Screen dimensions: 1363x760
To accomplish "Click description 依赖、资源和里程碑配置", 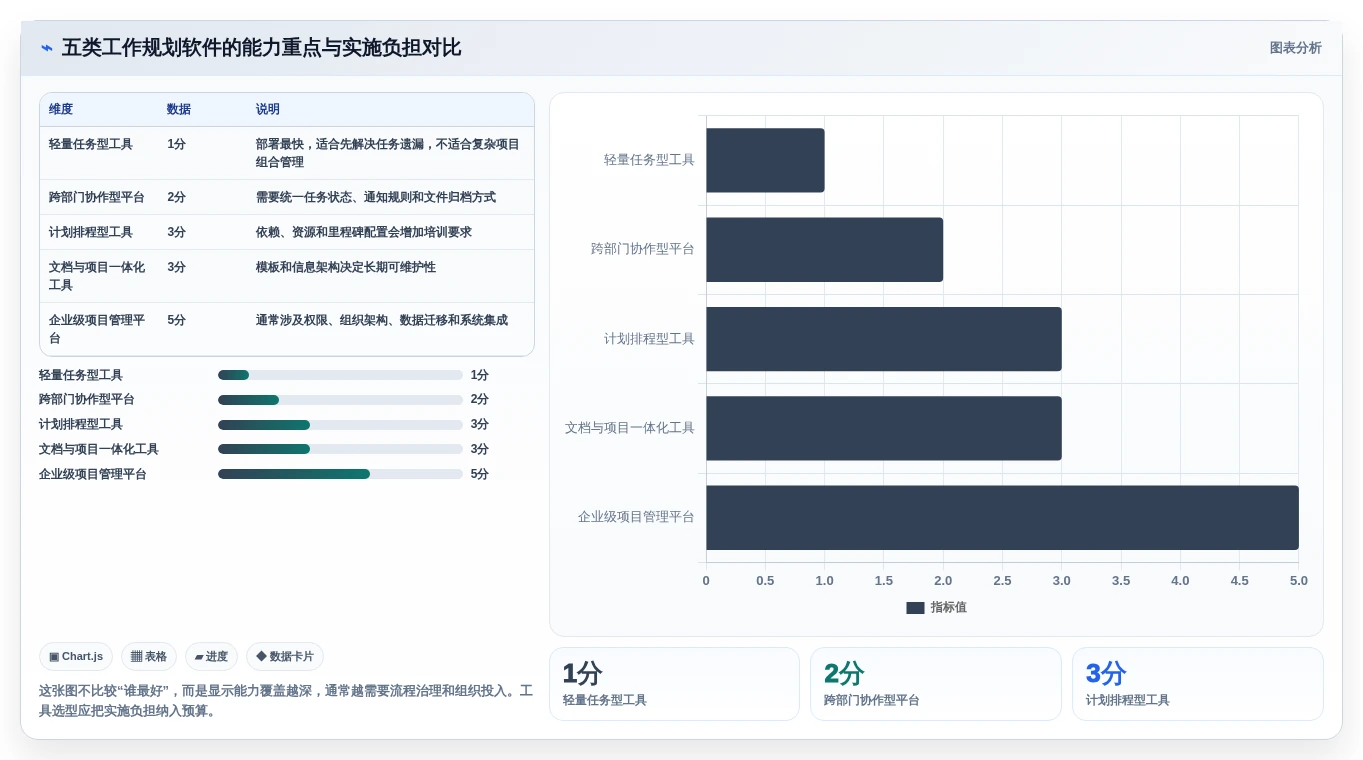I will pos(364,232).
